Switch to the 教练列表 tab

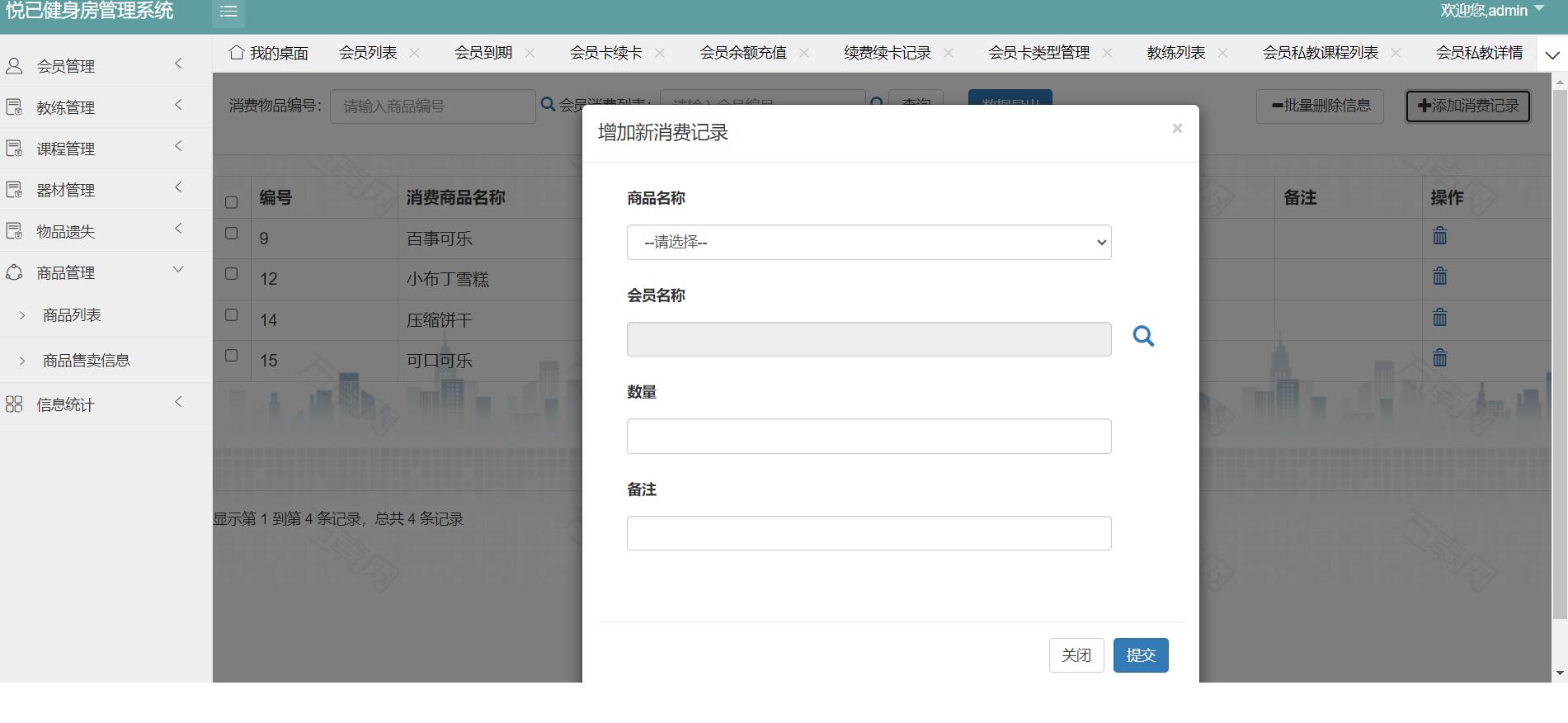1176,53
